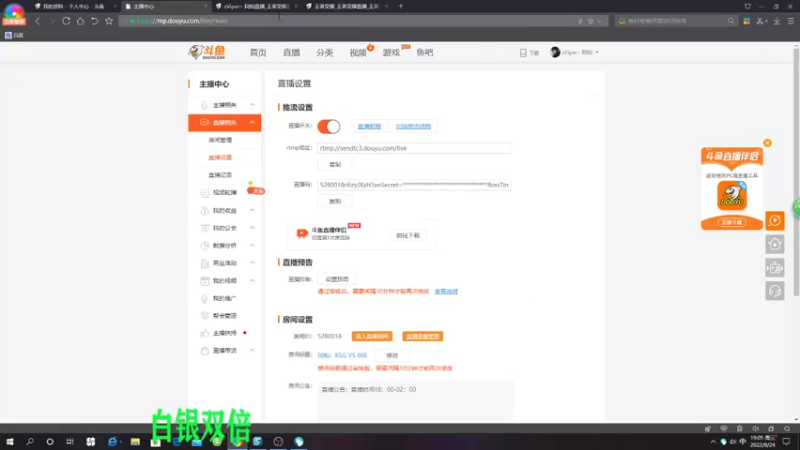Click 修改 button for room title

392,355
